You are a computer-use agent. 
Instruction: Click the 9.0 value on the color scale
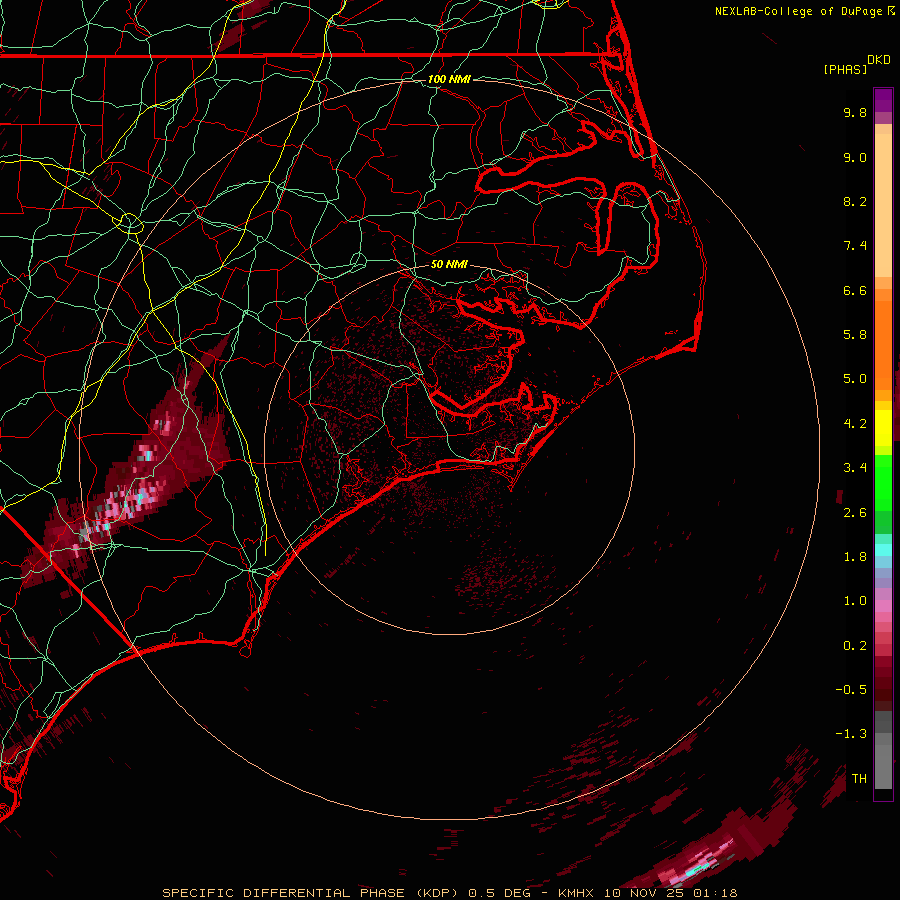click(x=855, y=157)
